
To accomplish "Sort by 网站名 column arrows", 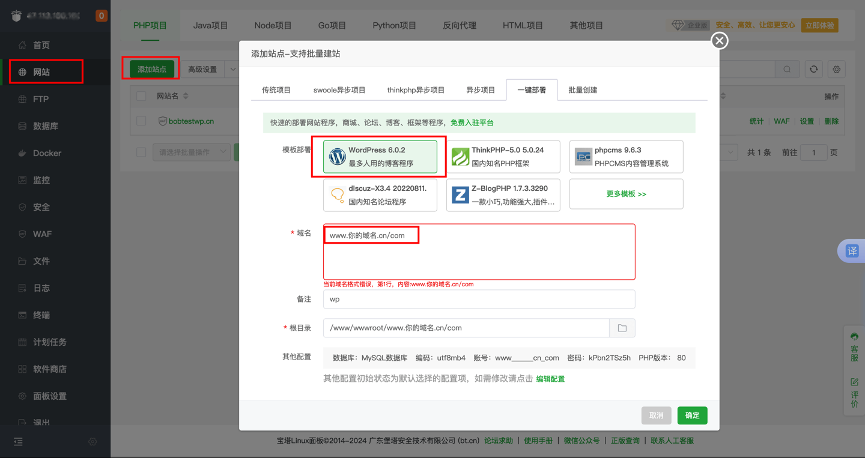I will tap(186, 96).
